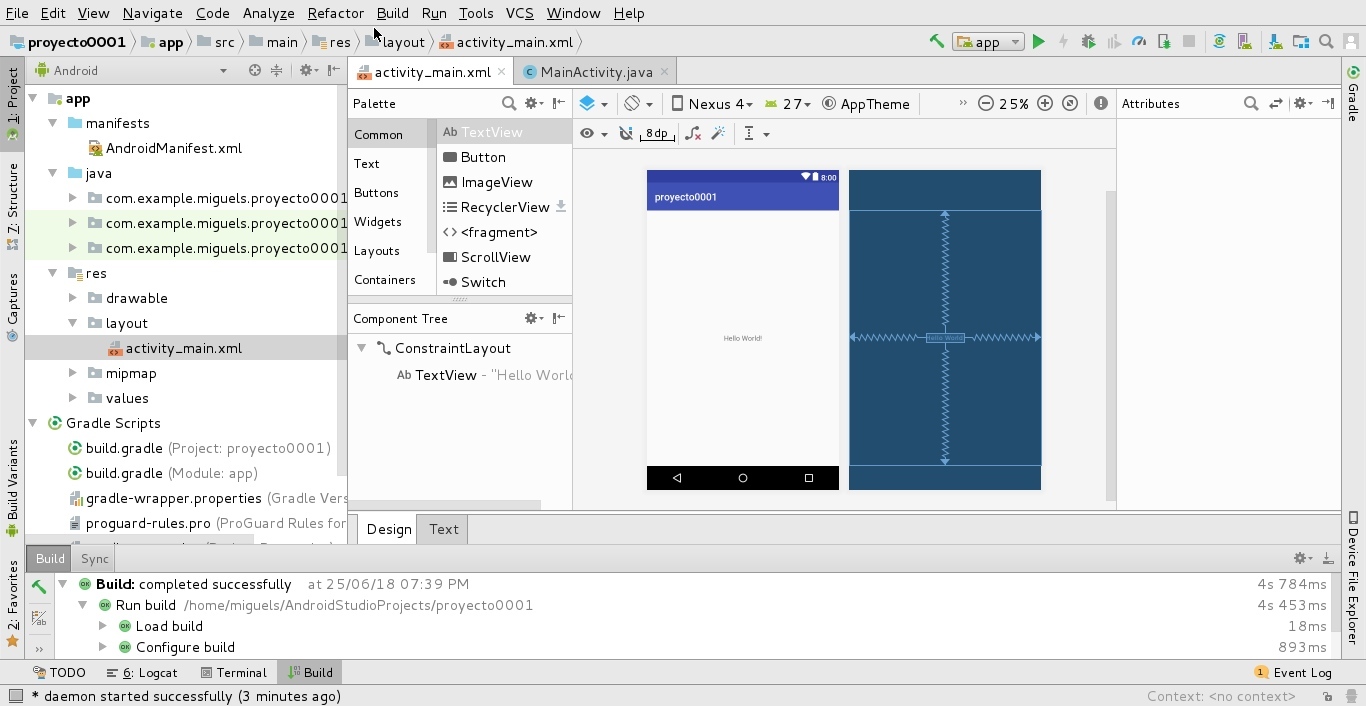Click the Infer Constraints magic wand
Viewport: 1366px width, 706px height.
point(718,133)
